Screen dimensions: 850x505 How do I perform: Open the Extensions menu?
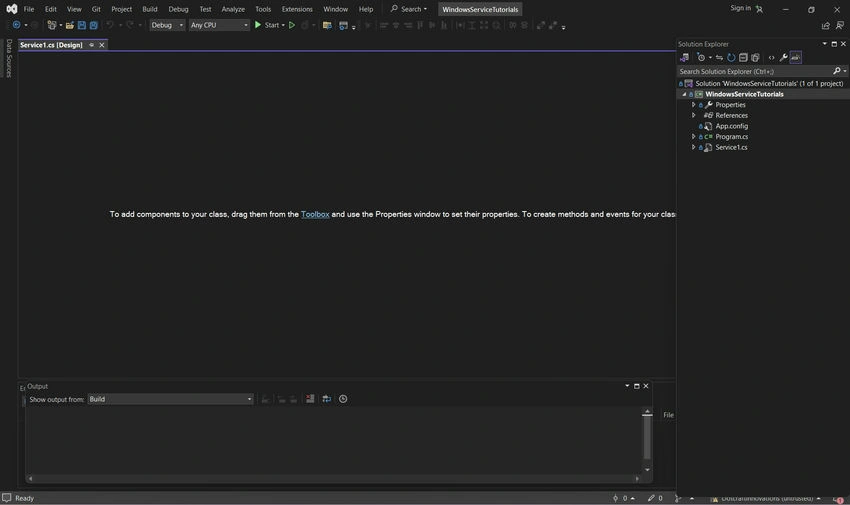click(297, 9)
